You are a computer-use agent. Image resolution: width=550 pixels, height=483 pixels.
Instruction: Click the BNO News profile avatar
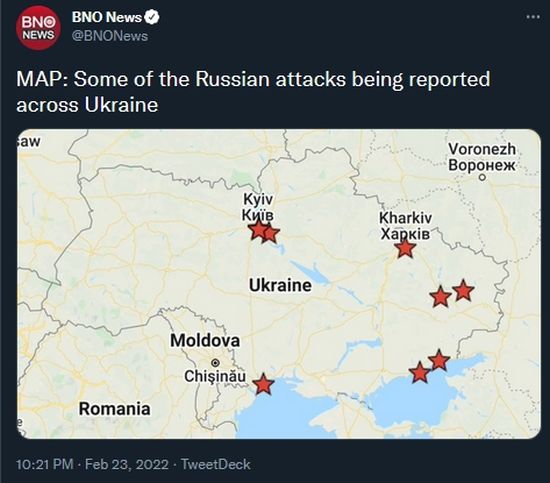(x=38, y=28)
